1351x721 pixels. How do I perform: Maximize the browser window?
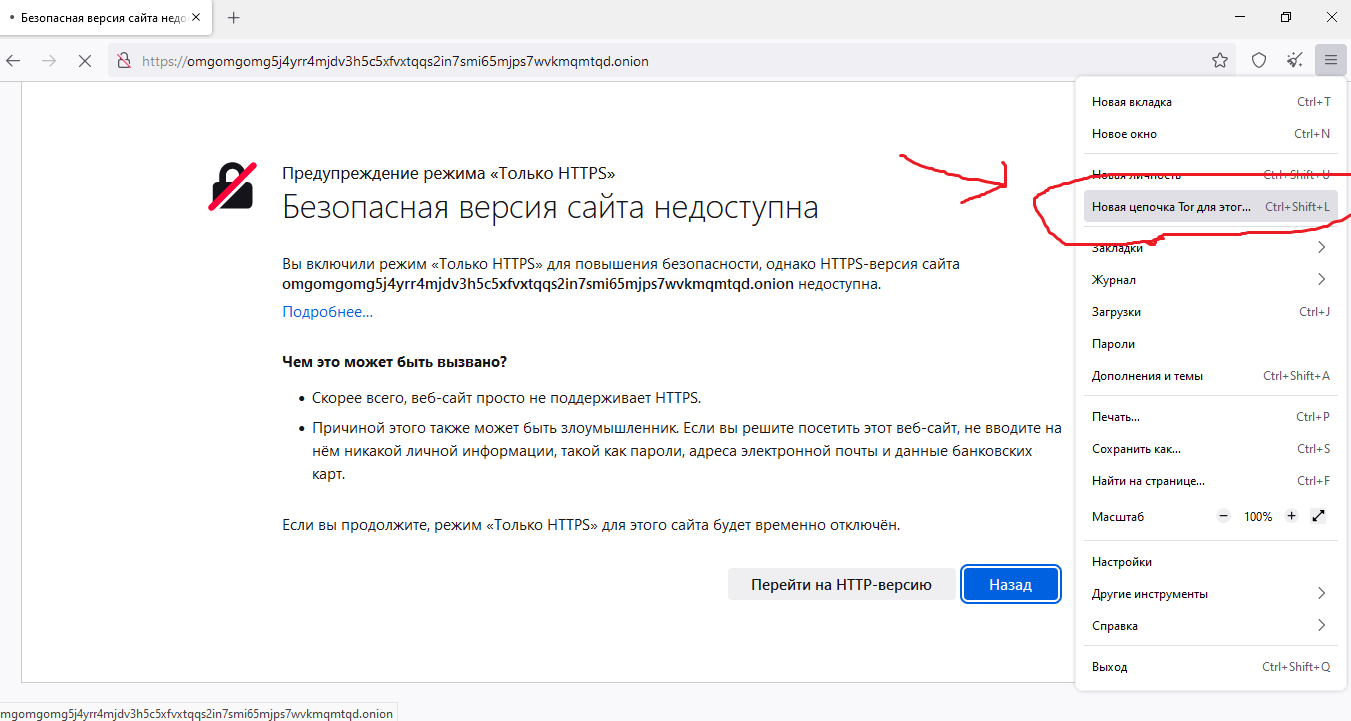1286,17
